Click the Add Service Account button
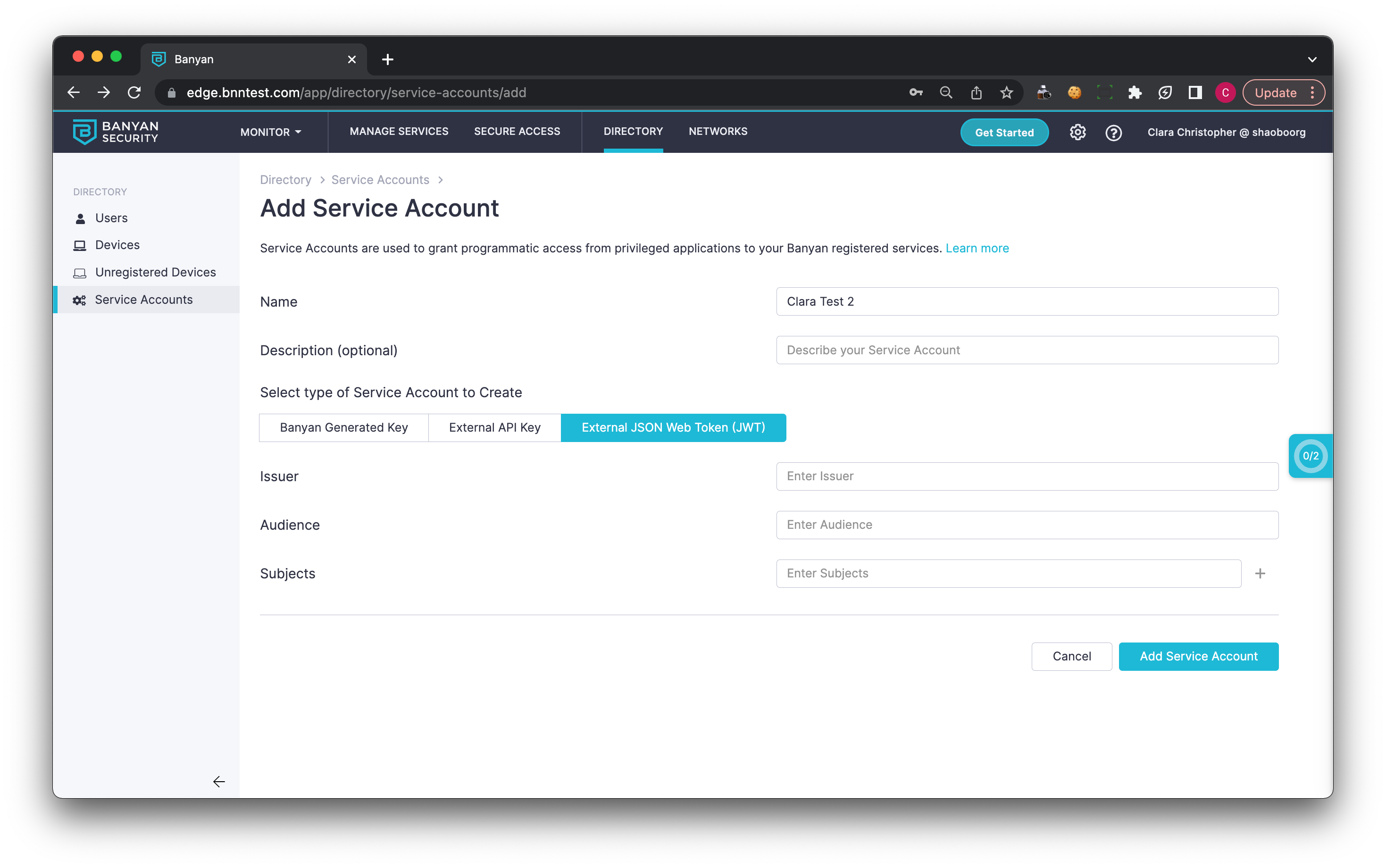The image size is (1386, 868). coord(1198,656)
